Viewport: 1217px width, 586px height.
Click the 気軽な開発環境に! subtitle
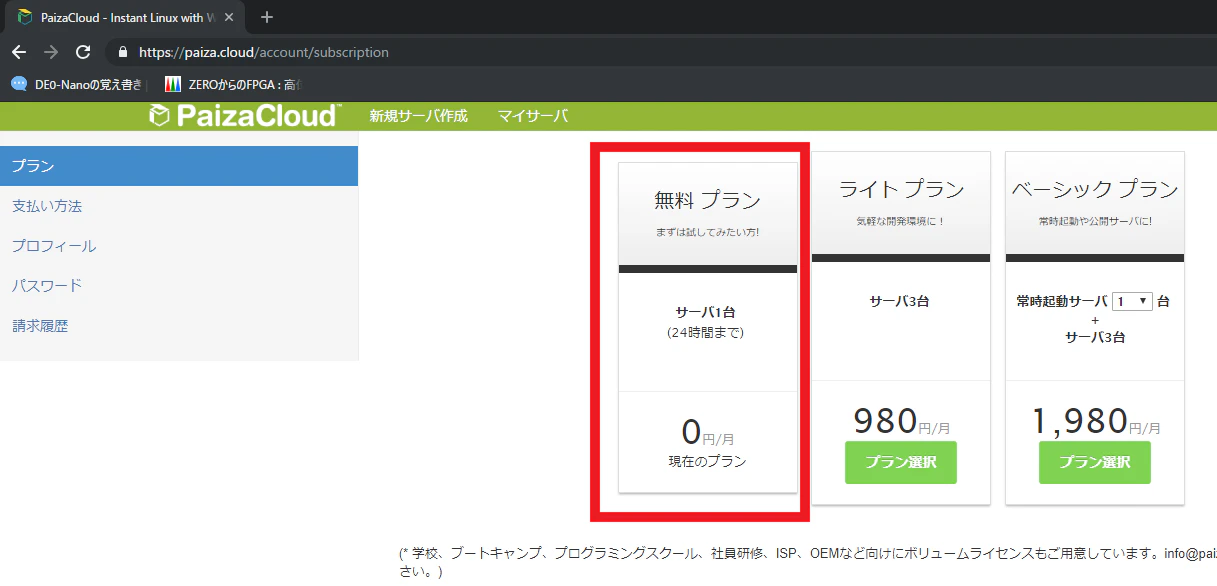pos(901,220)
